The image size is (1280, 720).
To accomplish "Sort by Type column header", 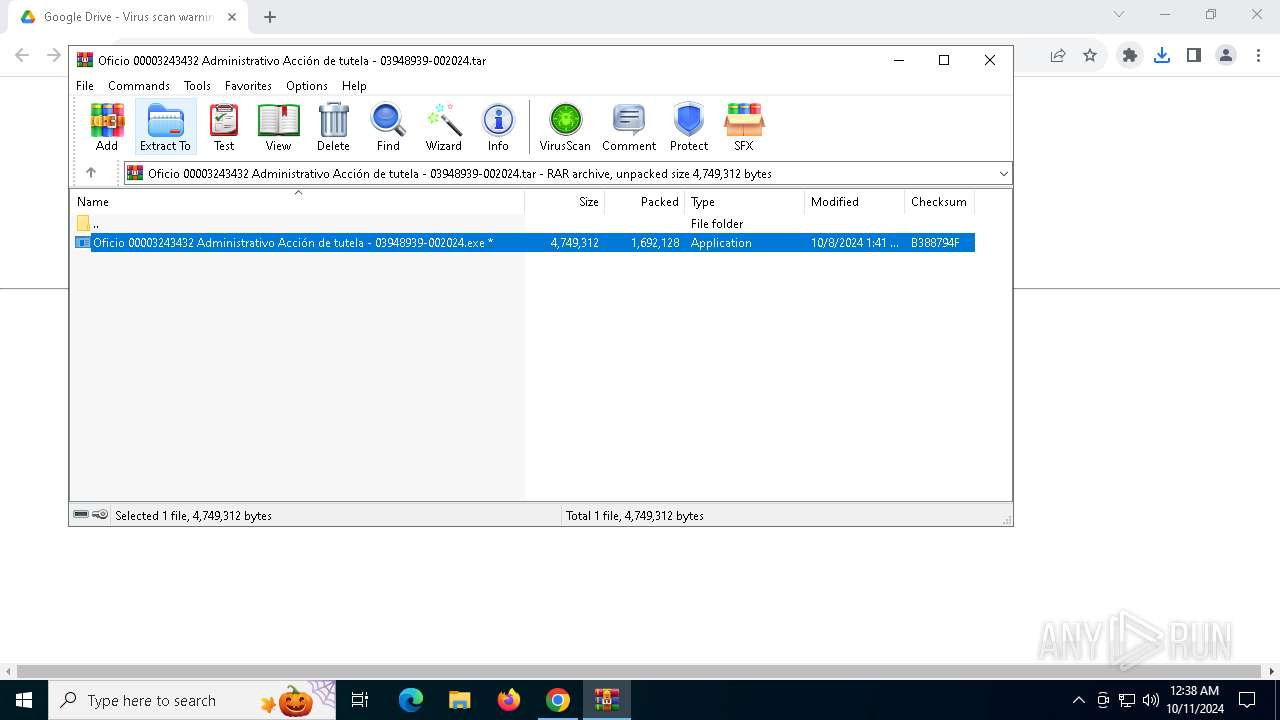I will coord(745,201).
